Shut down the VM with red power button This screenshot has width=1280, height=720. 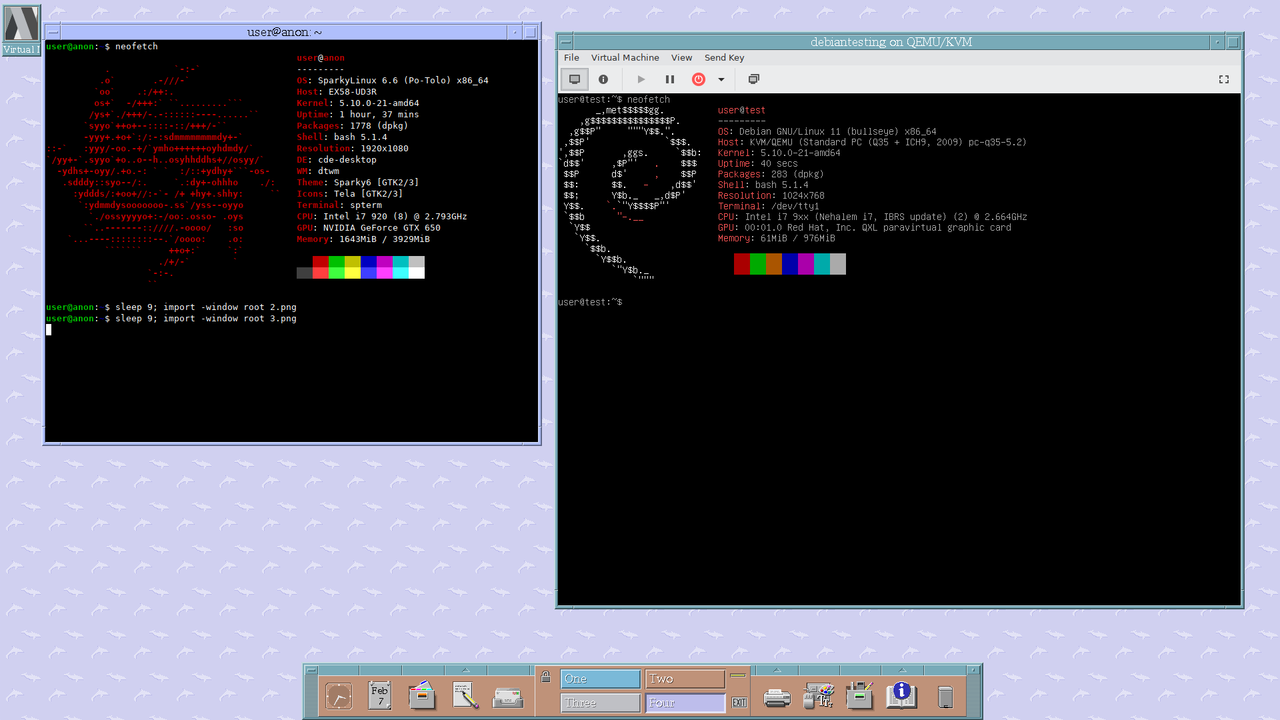[699, 79]
